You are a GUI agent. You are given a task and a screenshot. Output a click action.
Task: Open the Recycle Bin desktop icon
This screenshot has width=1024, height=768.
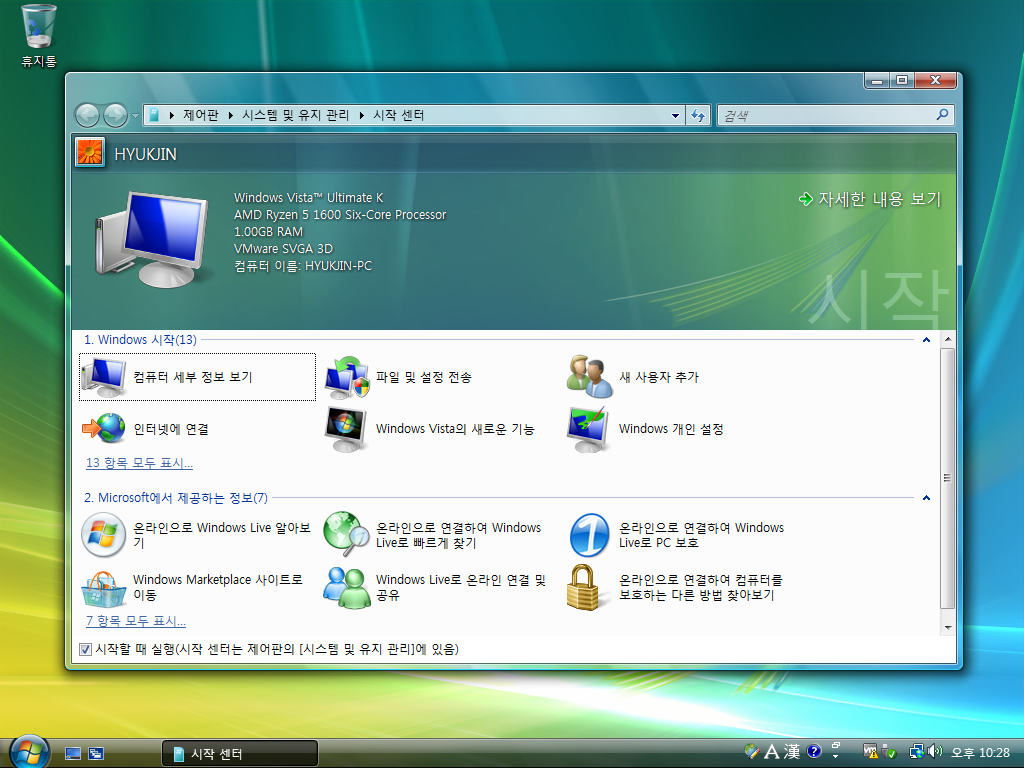39,36
